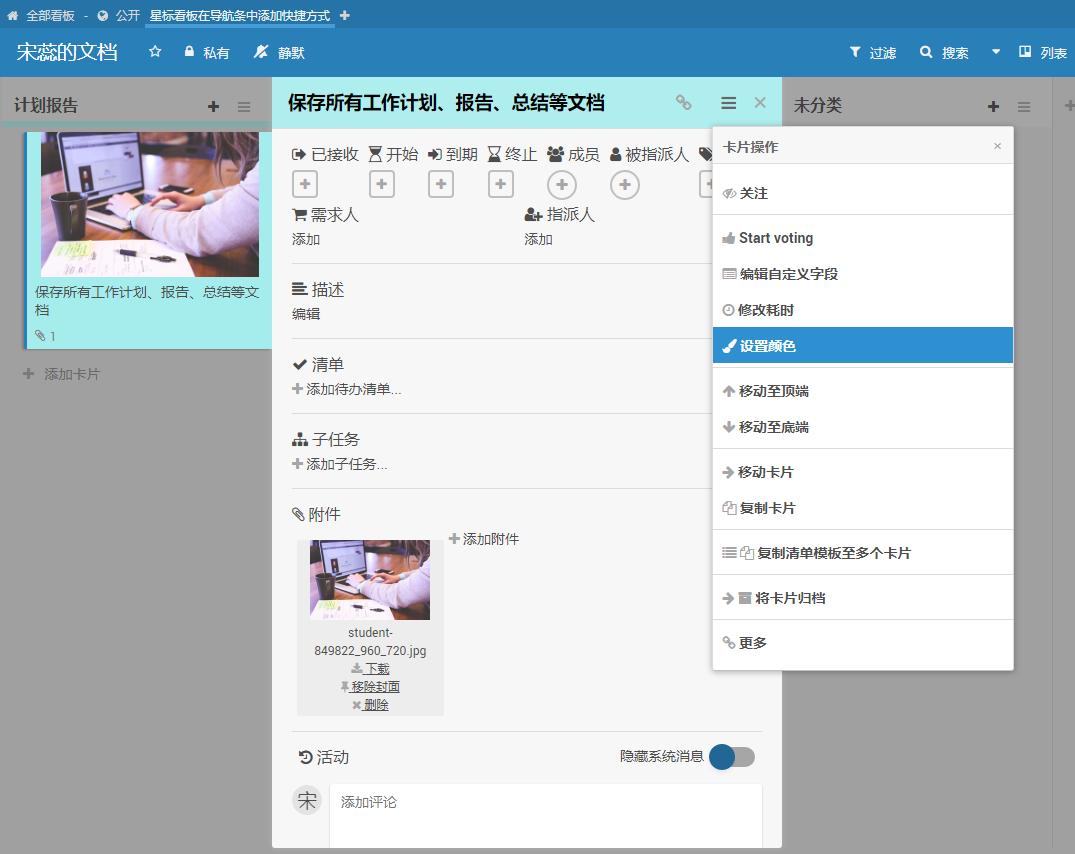Open the 未分类 list menu icon
The height and width of the screenshot is (854, 1075).
click(x=1024, y=106)
